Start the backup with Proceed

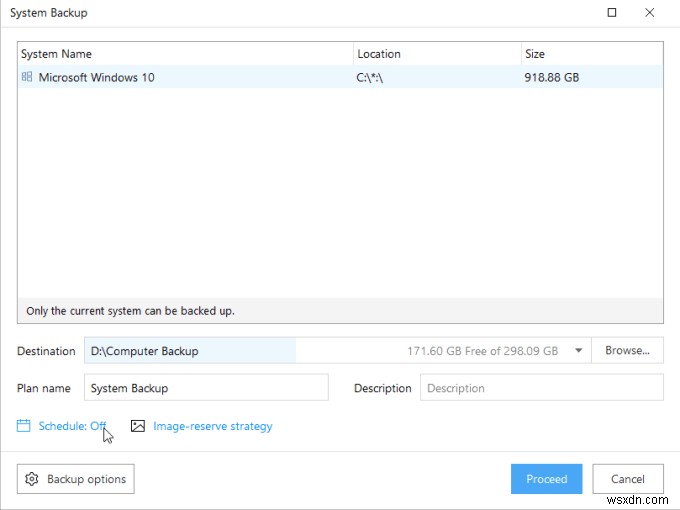pos(546,479)
